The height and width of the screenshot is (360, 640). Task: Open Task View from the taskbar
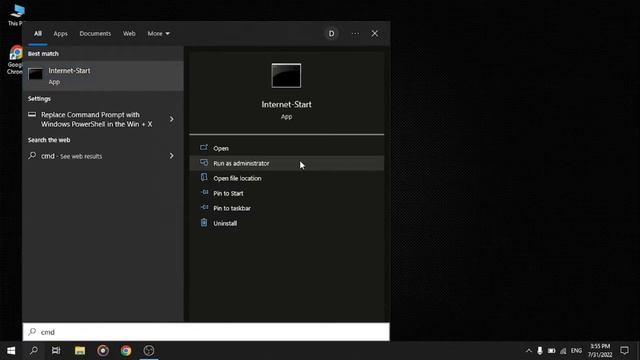[x=56, y=351]
